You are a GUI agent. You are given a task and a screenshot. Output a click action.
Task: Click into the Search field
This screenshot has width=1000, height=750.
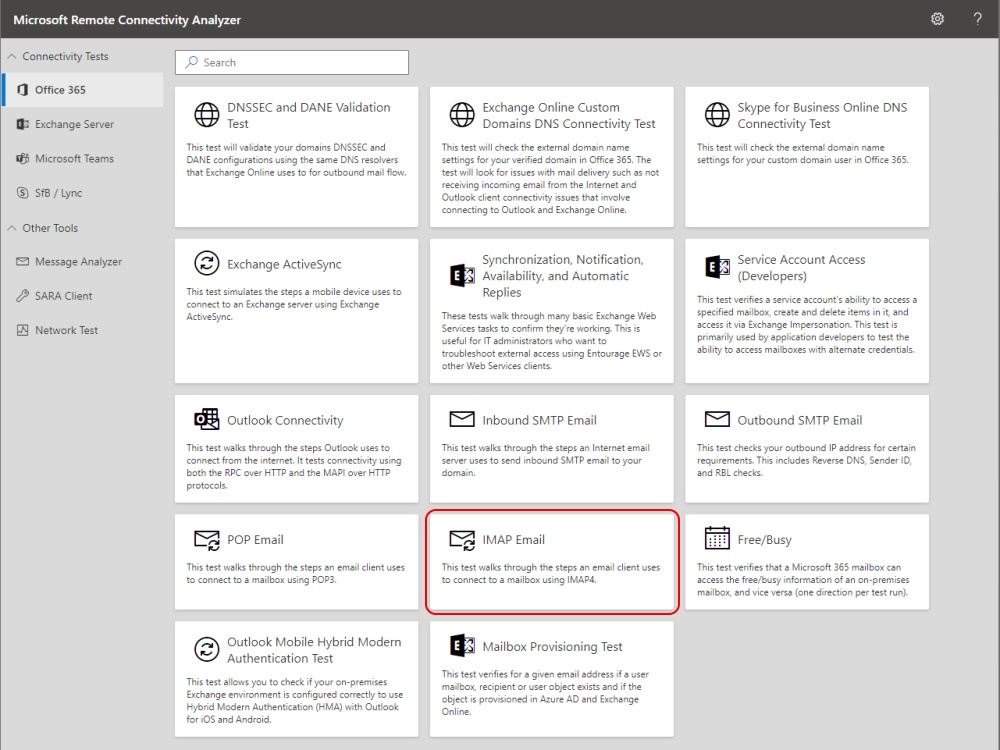[x=292, y=62]
